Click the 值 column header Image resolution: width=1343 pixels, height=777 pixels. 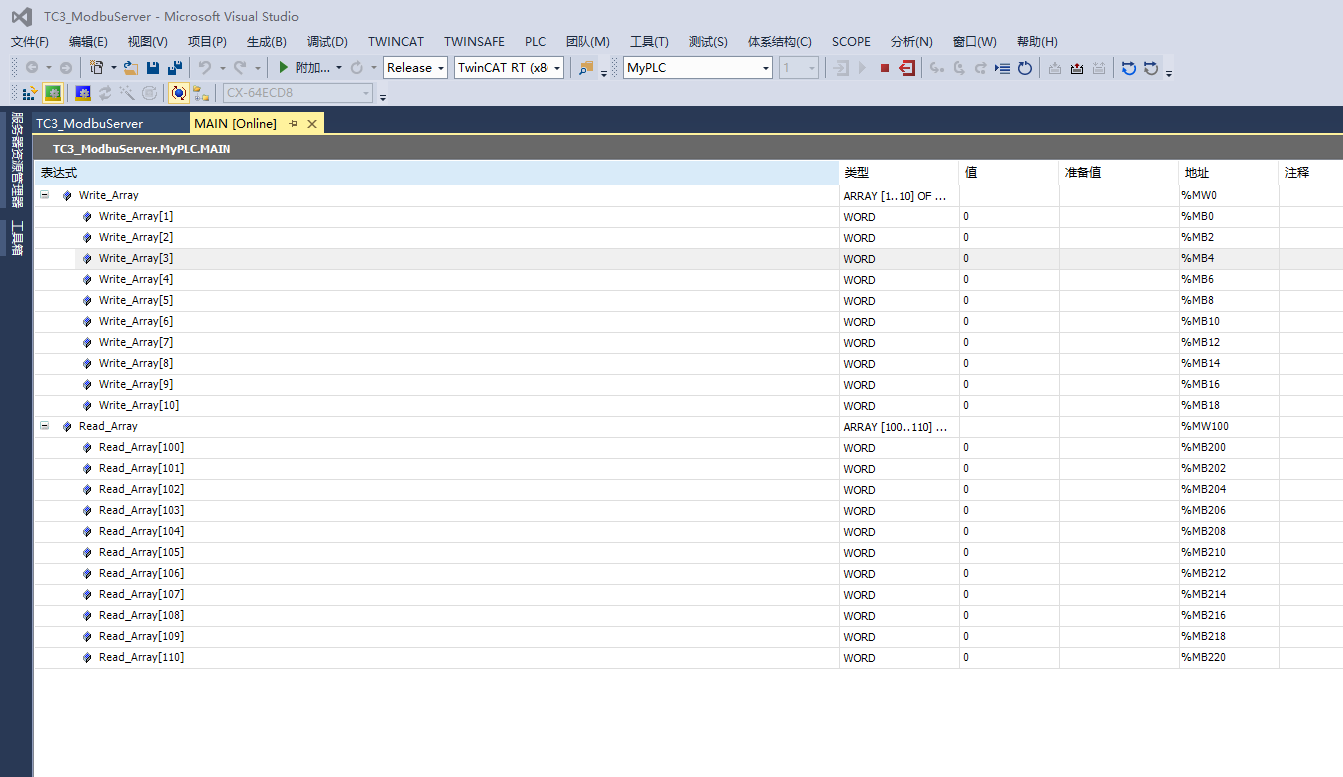tap(1008, 173)
